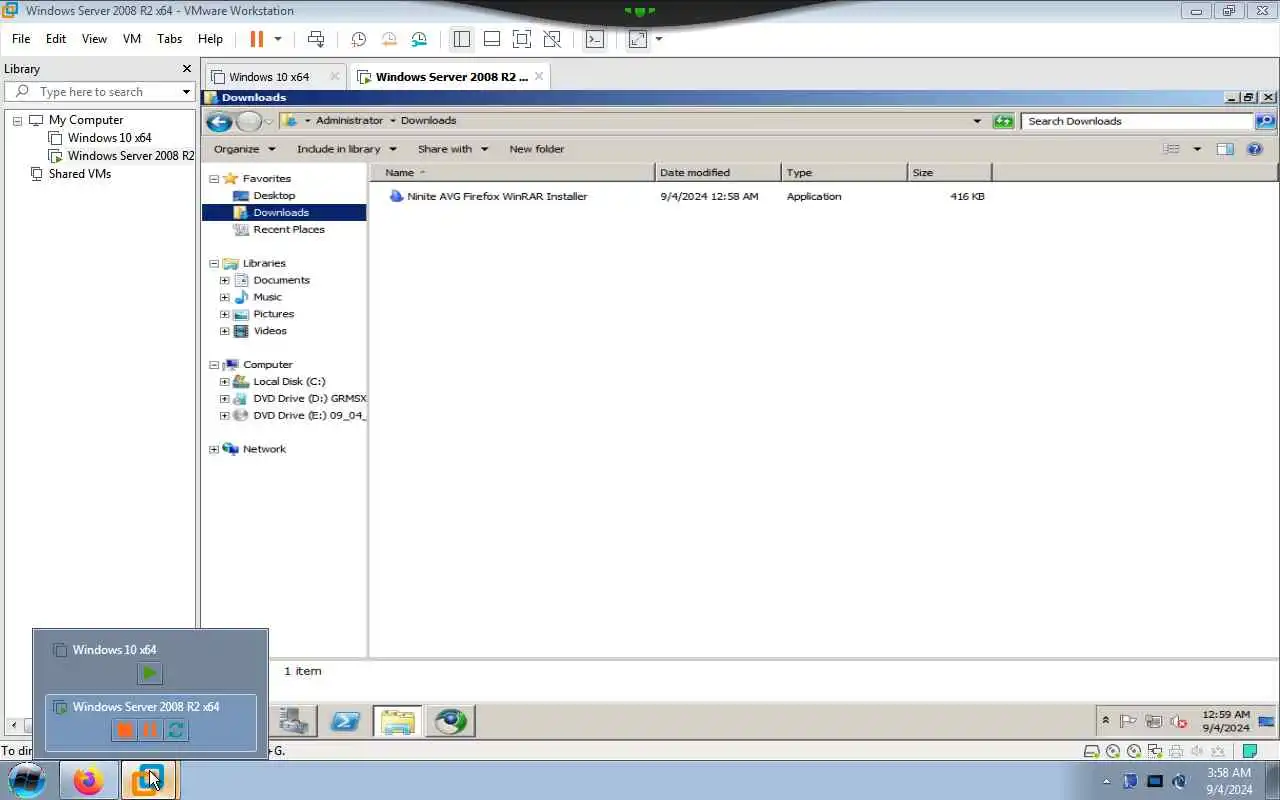Open the Snapshot Manager toolbar icon
This screenshot has height=800, width=1280.
(419, 39)
